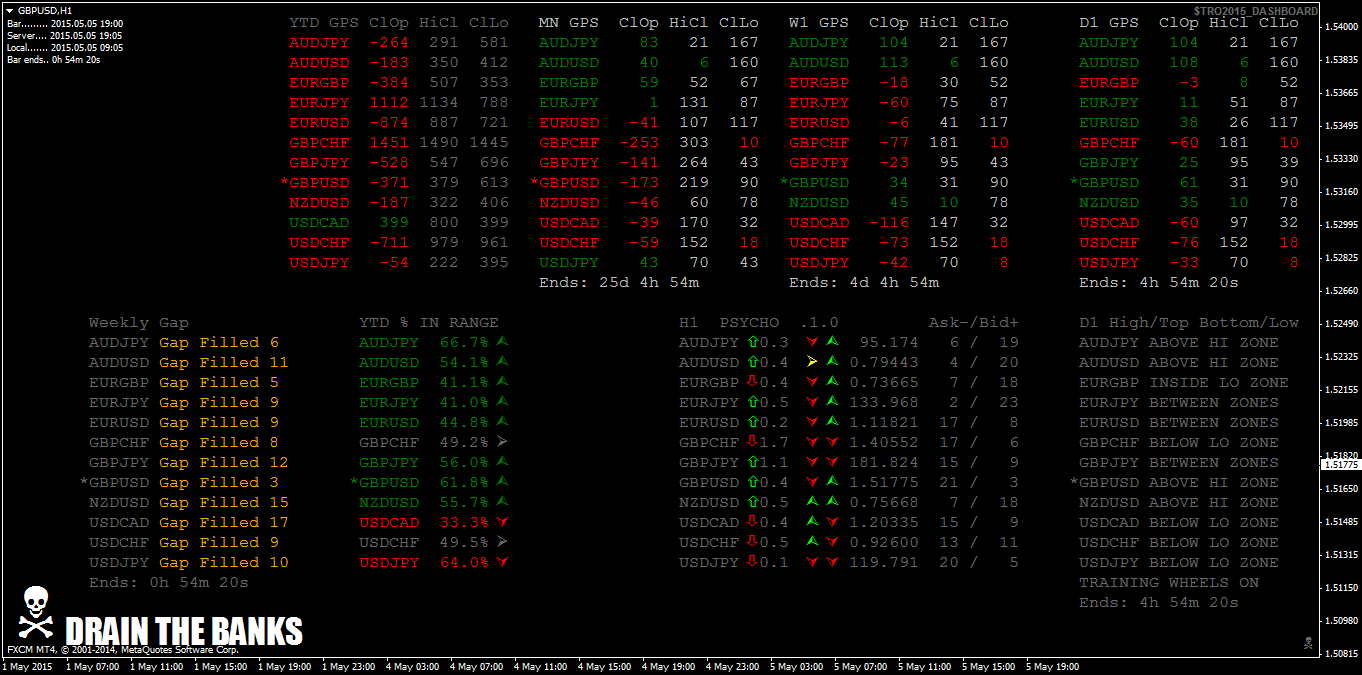This screenshot has width=1362, height=675.
Task: Click 'GBPJPY BETWEEN ZONES' row
Action: pos(1179,462)
